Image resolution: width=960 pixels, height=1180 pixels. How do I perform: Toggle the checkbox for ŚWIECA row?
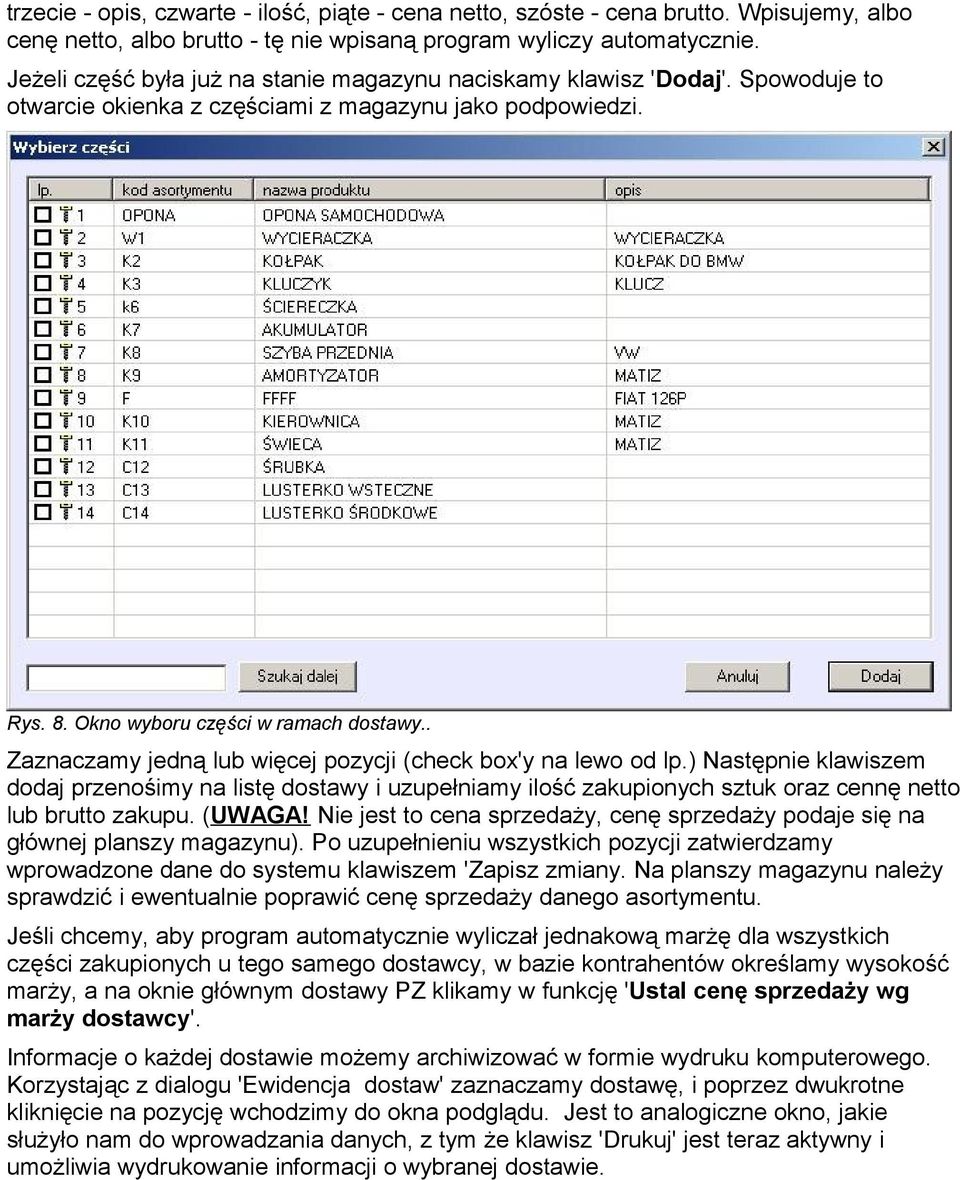(x=43, y=444)
